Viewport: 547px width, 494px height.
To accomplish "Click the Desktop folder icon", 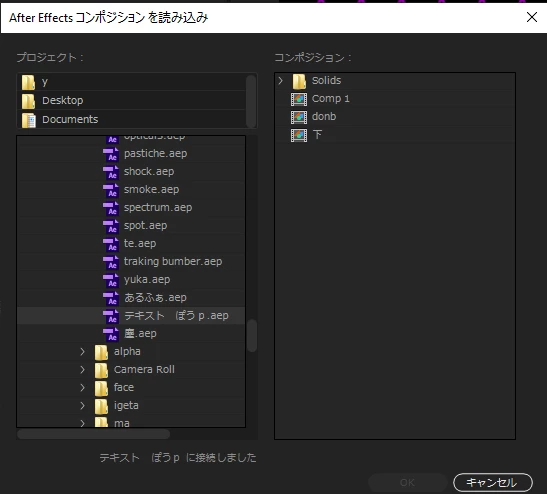I will point(28,101).
